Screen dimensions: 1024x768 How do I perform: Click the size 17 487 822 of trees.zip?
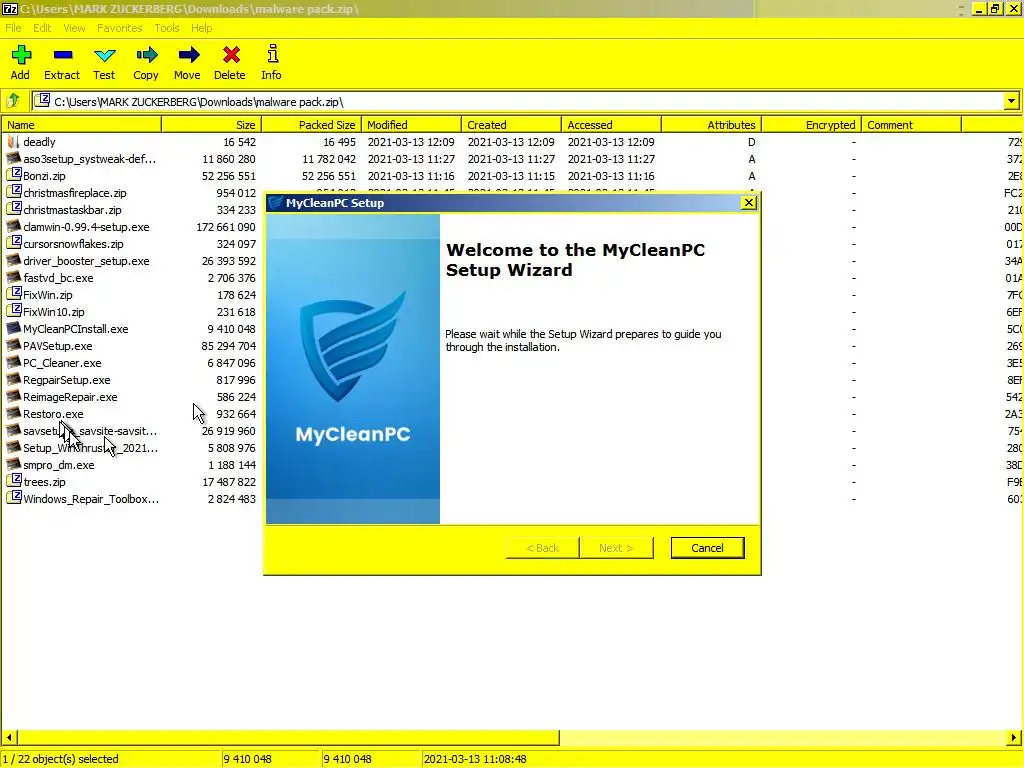pyautogui.click(x=229, y=481)
